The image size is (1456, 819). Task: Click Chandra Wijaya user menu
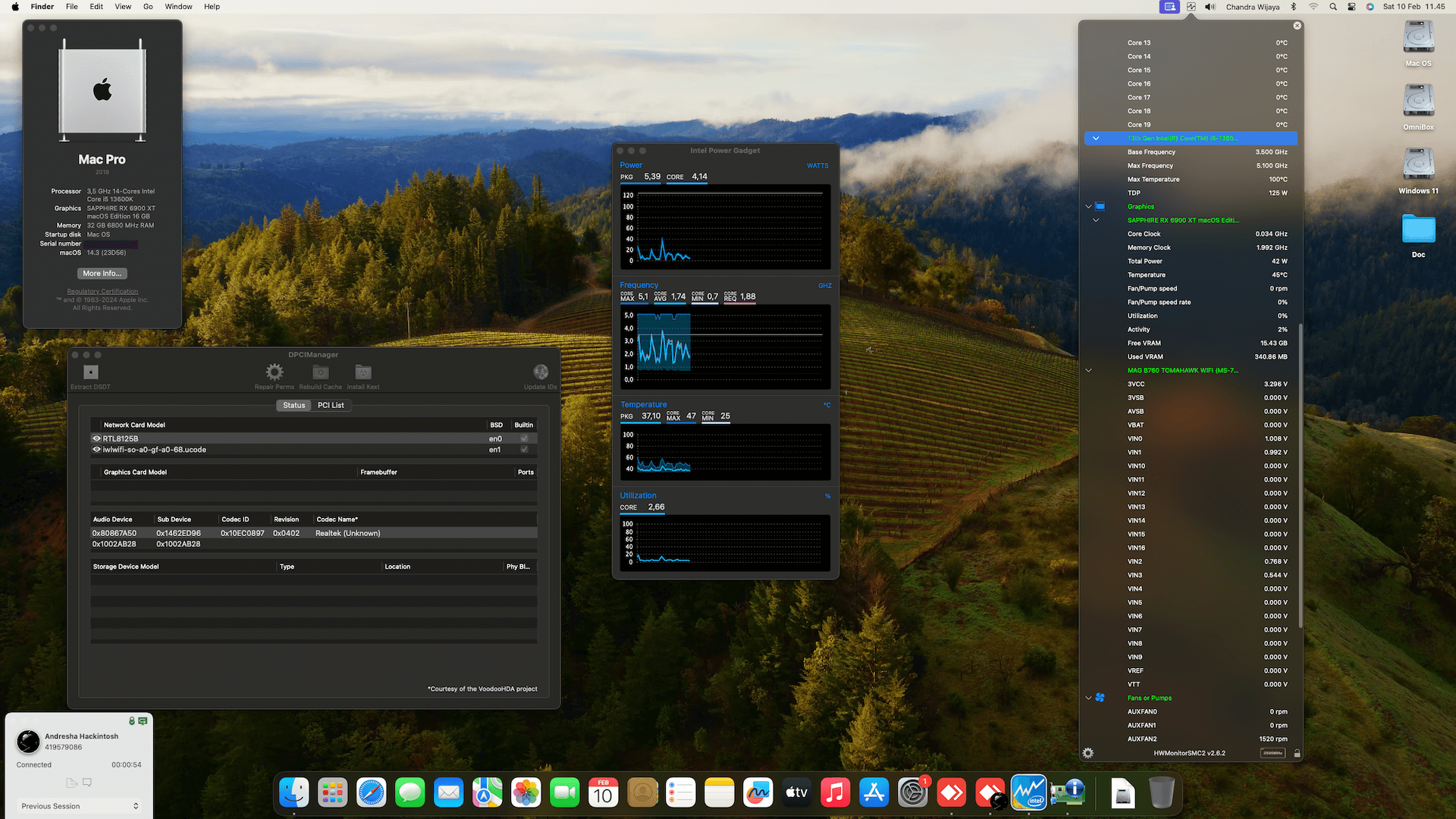pos(1253,7)
